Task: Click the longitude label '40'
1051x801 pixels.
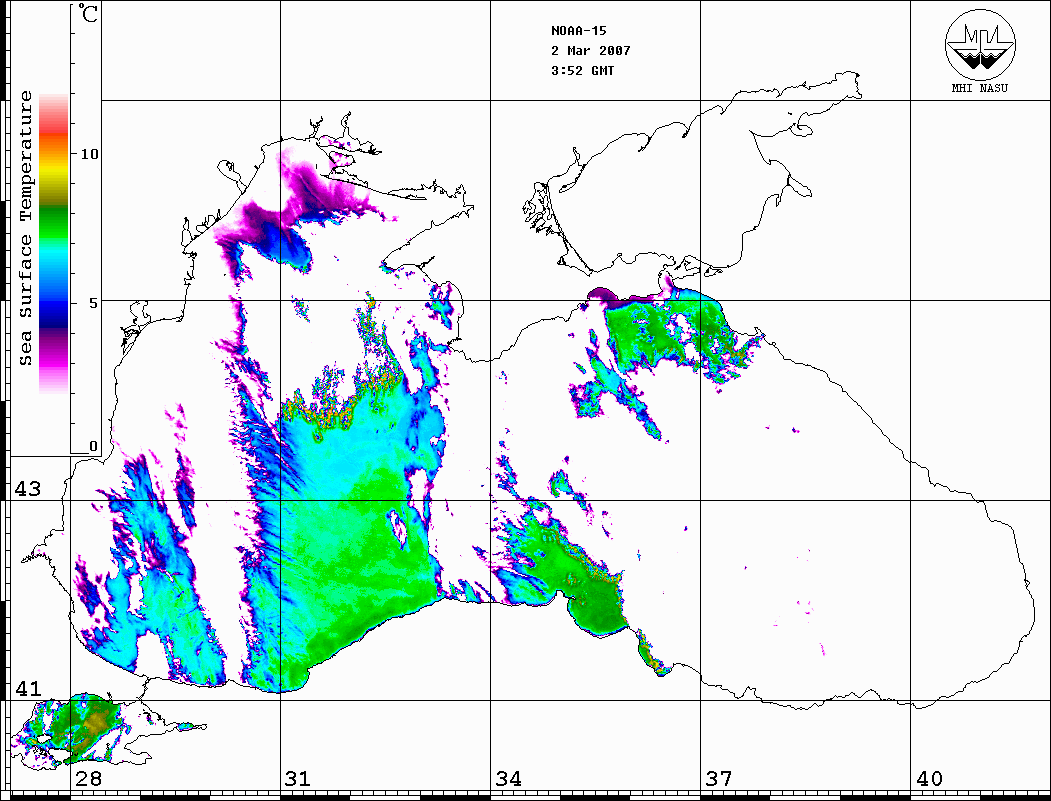Action: tap(929, 778)
